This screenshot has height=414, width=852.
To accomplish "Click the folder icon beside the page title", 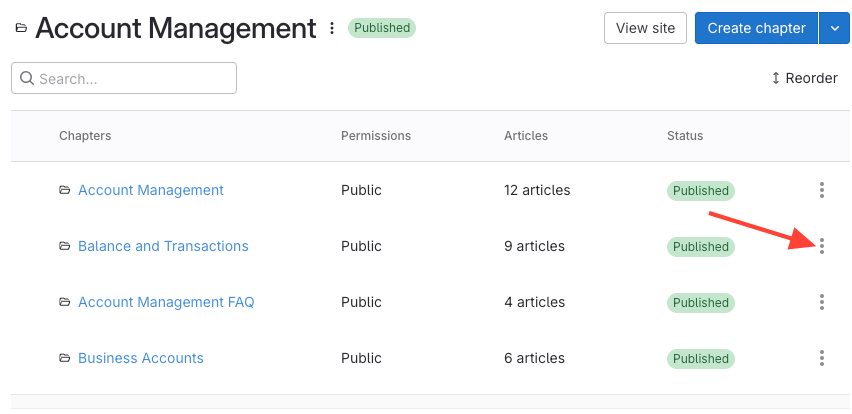I will coord(21,29).
